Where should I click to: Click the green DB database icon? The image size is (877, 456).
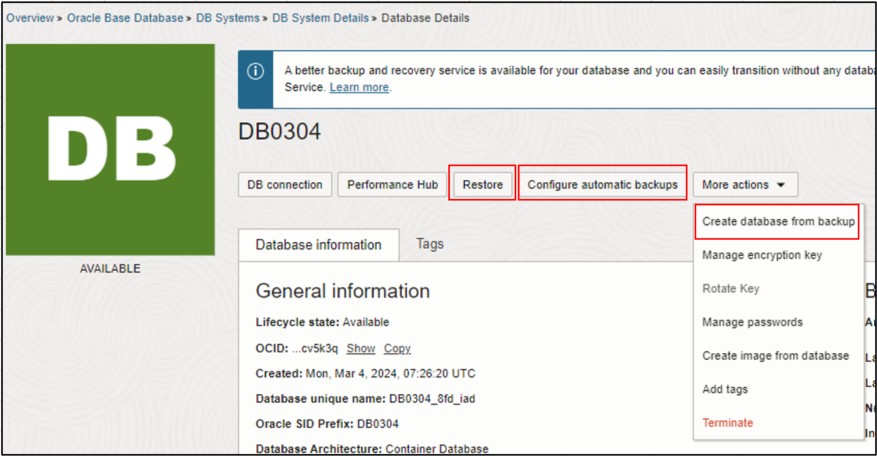pyautogui.click(x=110, y=150)
